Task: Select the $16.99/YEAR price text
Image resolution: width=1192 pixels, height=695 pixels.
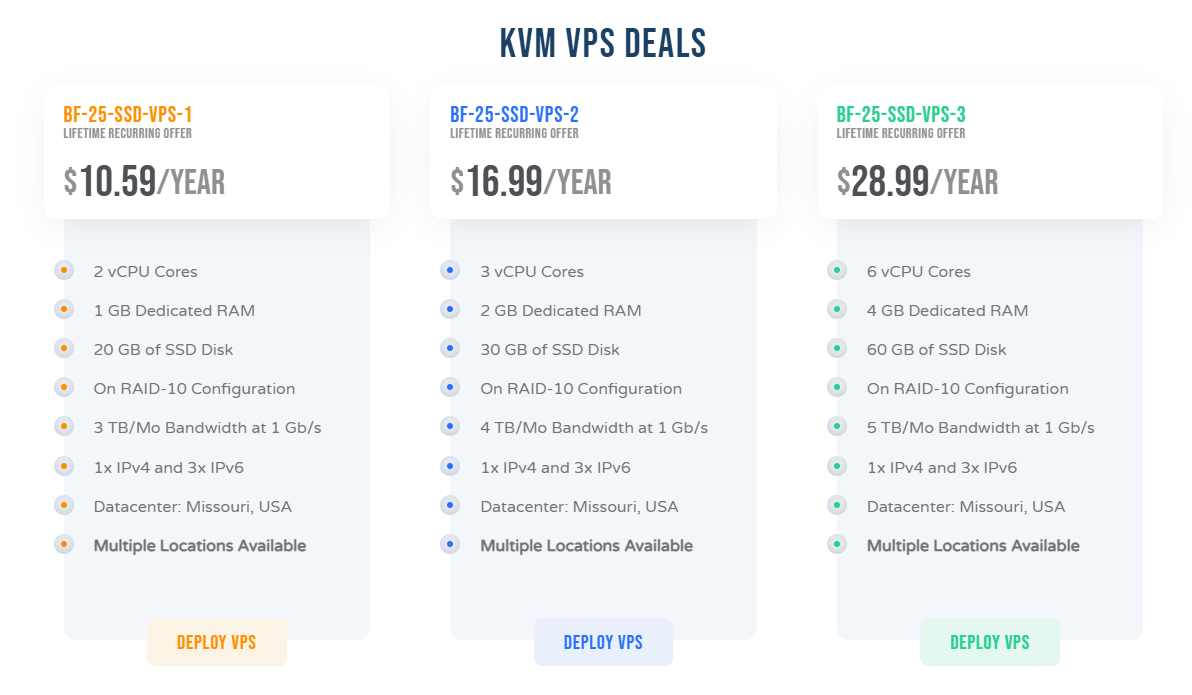Action: point(531,182)
